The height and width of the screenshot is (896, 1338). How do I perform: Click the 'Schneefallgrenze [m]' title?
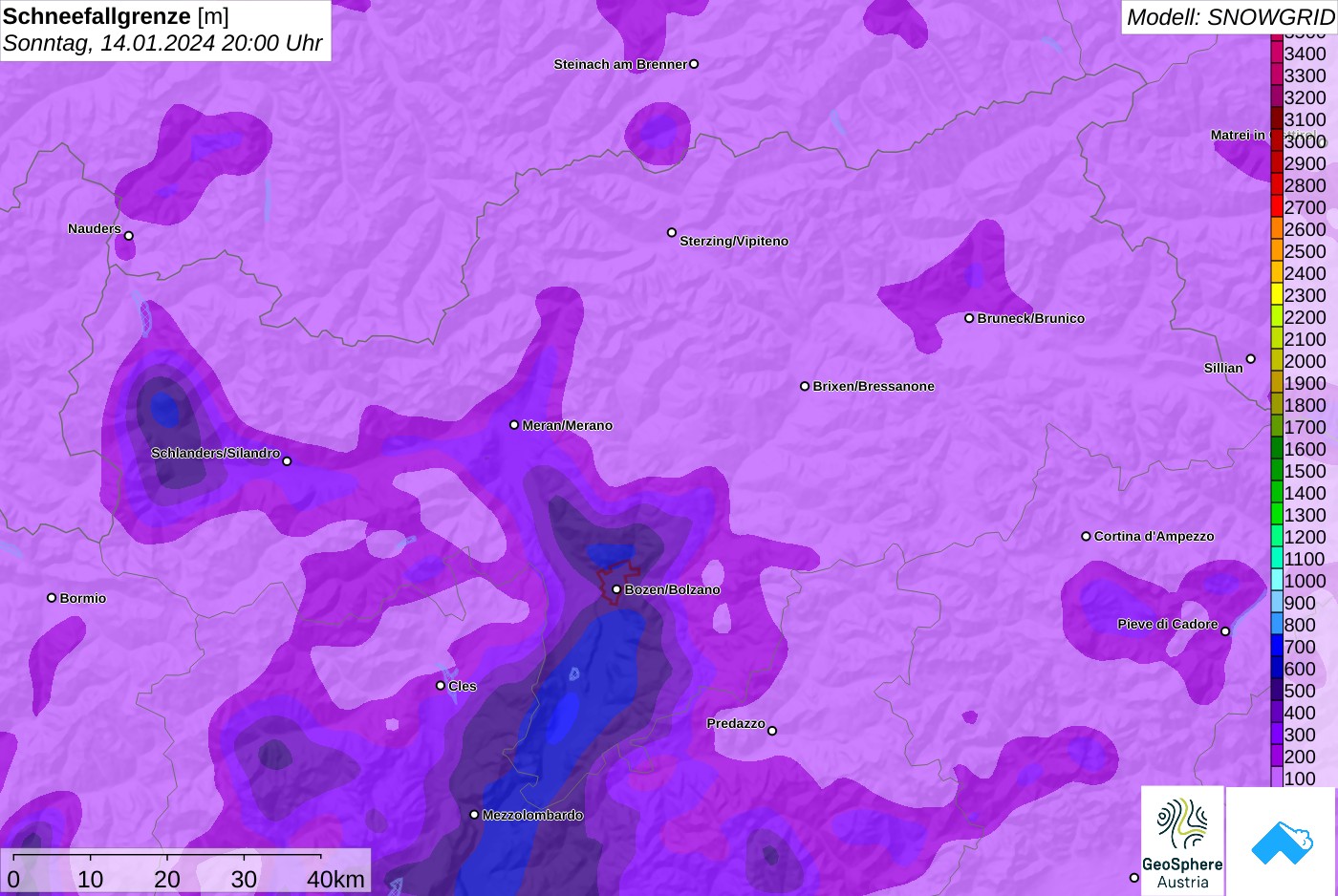(x=116, y=16)
